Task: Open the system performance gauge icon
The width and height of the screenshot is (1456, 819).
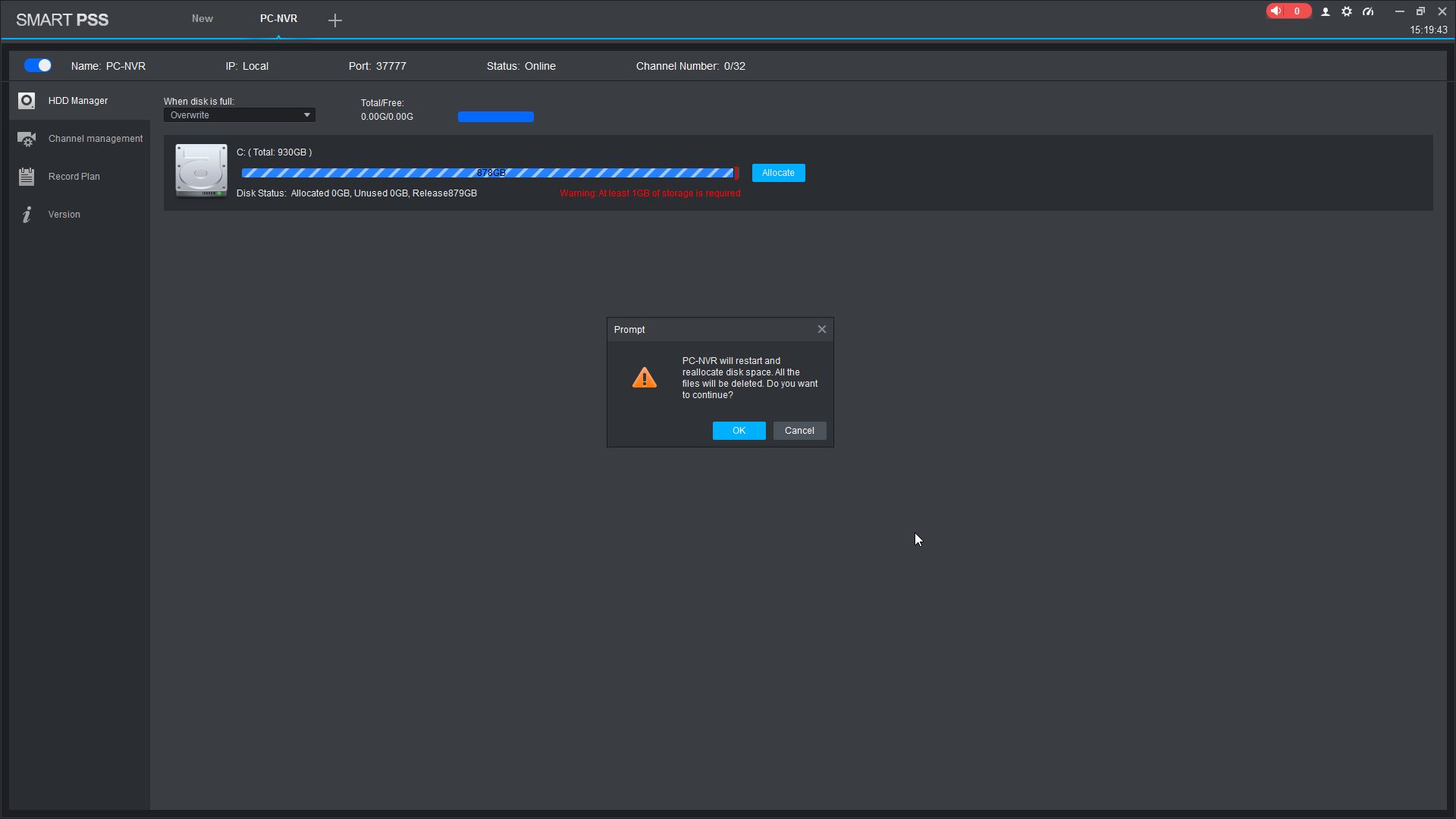Action: (1368, 12)
